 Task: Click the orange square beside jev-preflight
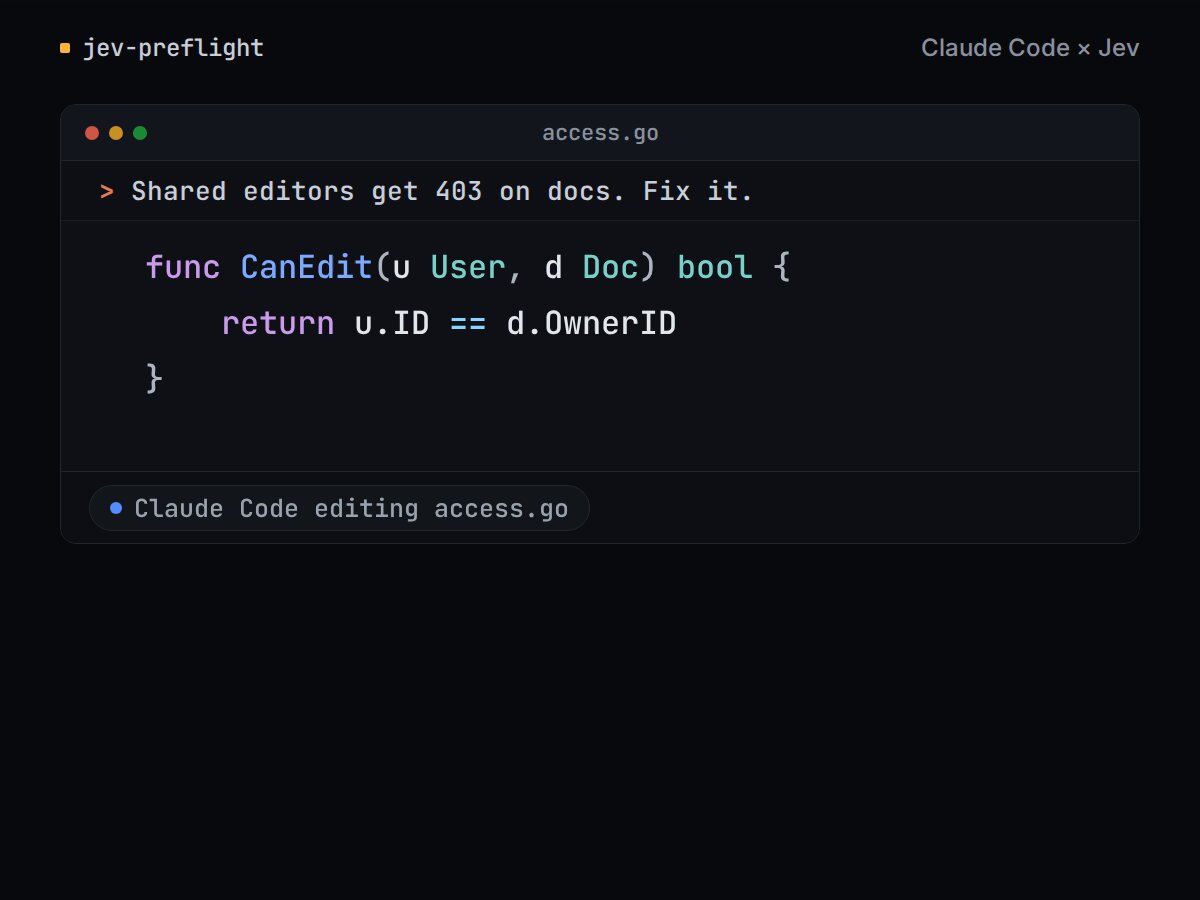(65, 48)
